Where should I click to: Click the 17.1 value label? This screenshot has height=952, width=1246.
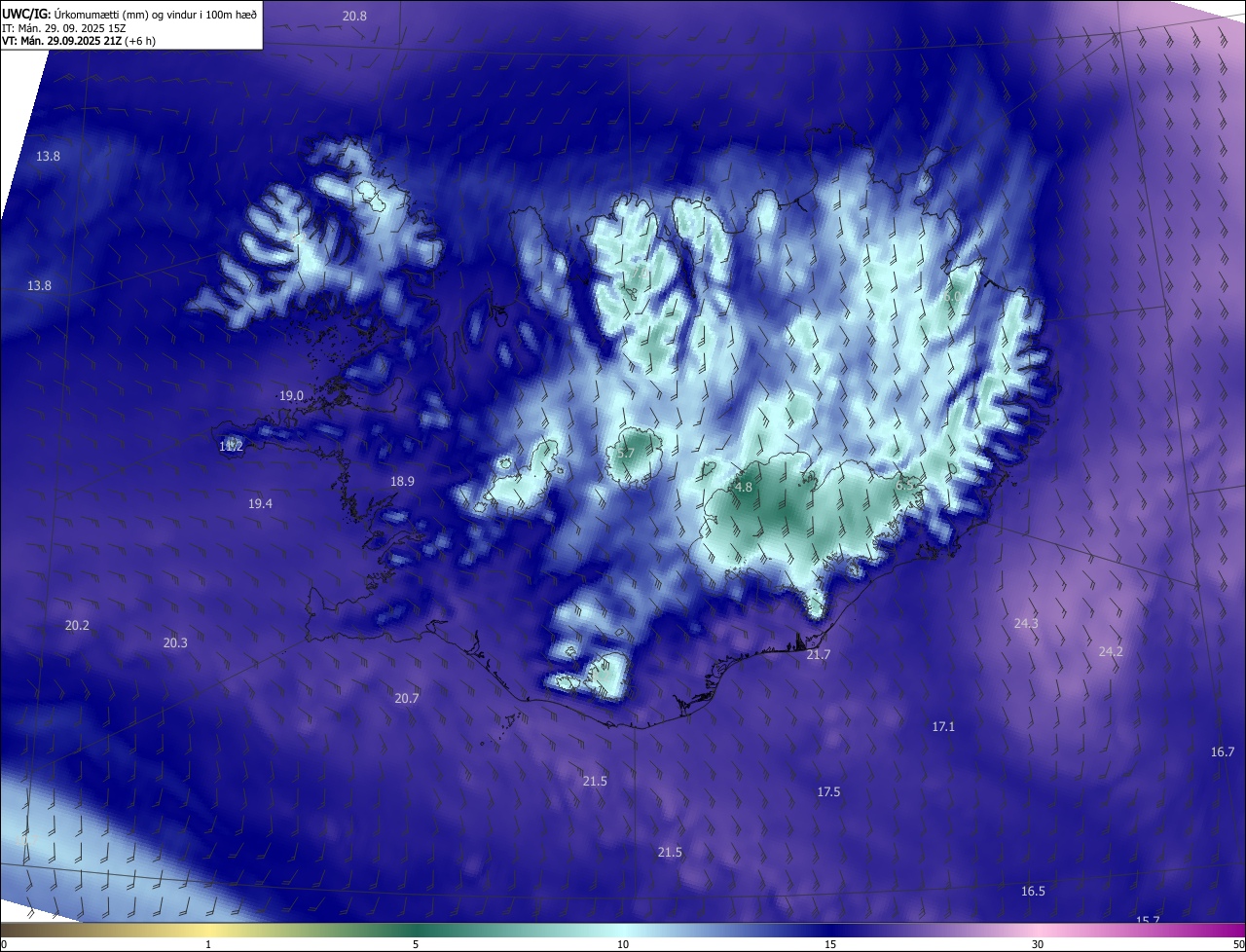(943, 726)
